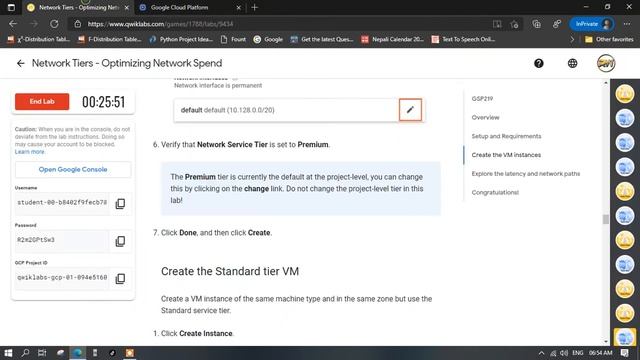Open the Other favorites folder
640x360 pixels.
coord(609,40)
